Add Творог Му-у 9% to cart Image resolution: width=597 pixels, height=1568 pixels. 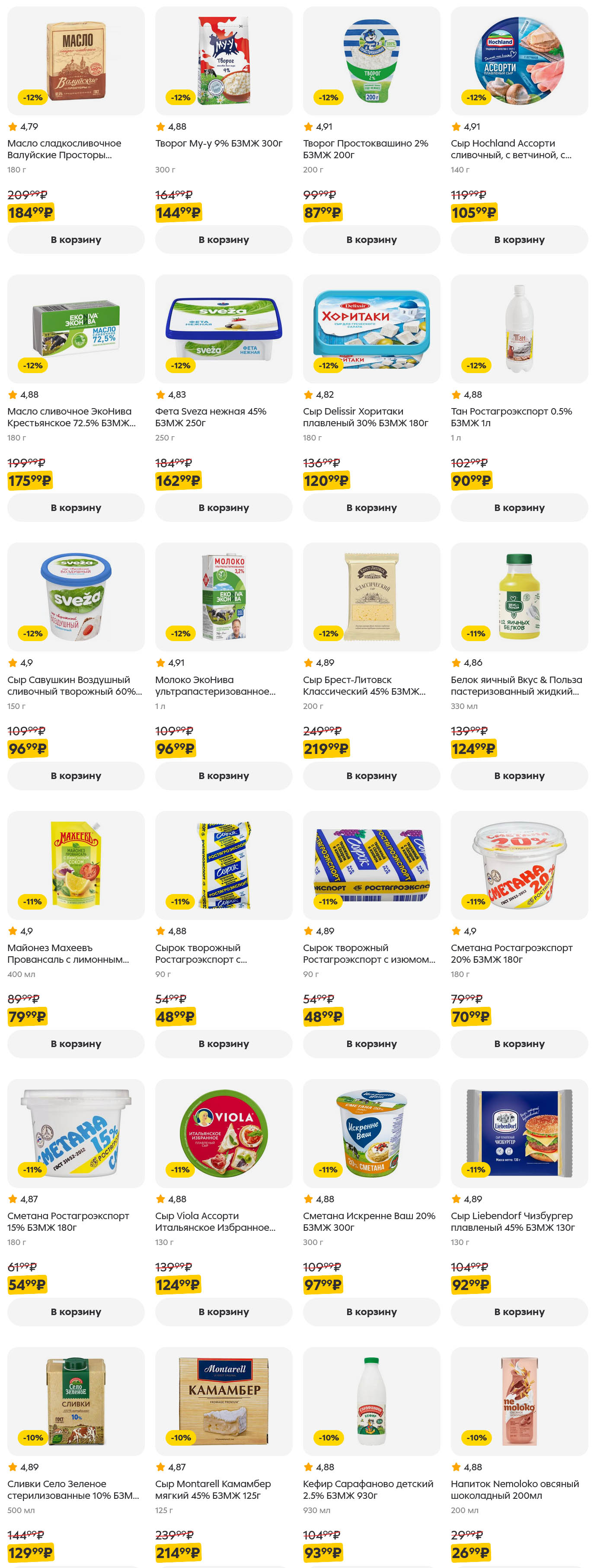pyautogui.click(x=223, y=240)
